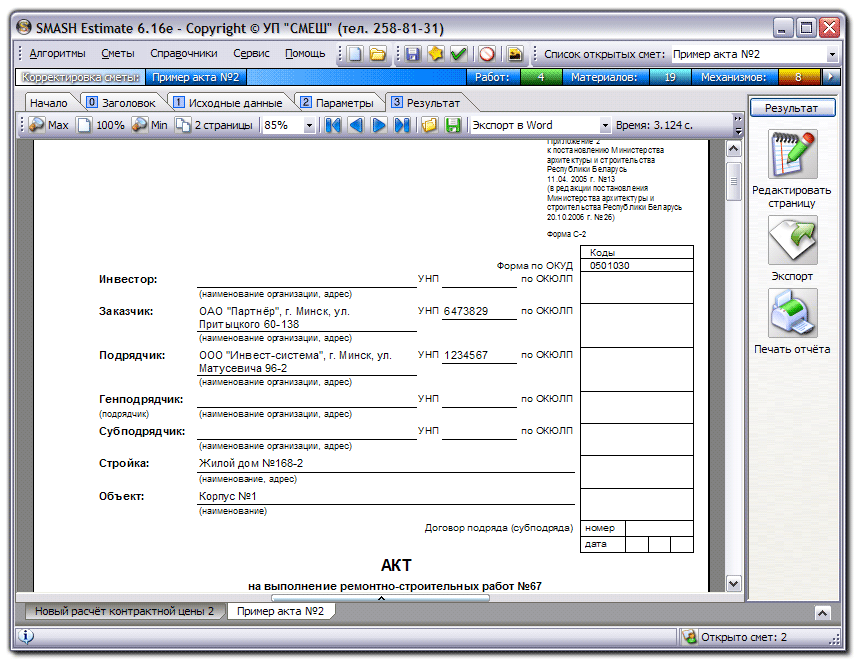The width and height of the screenshot is (862, 668).
Task: Click the Работ counter label
Action: 492,77
